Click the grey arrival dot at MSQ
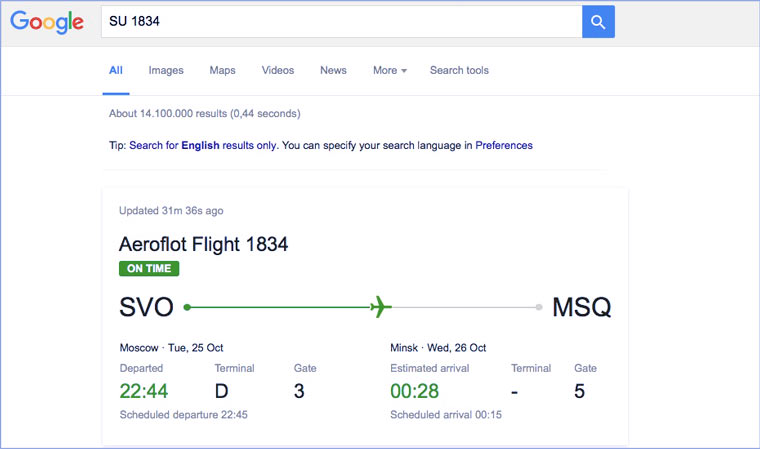Viewport: 760px width, 449px height. click(x=539, y=307)
